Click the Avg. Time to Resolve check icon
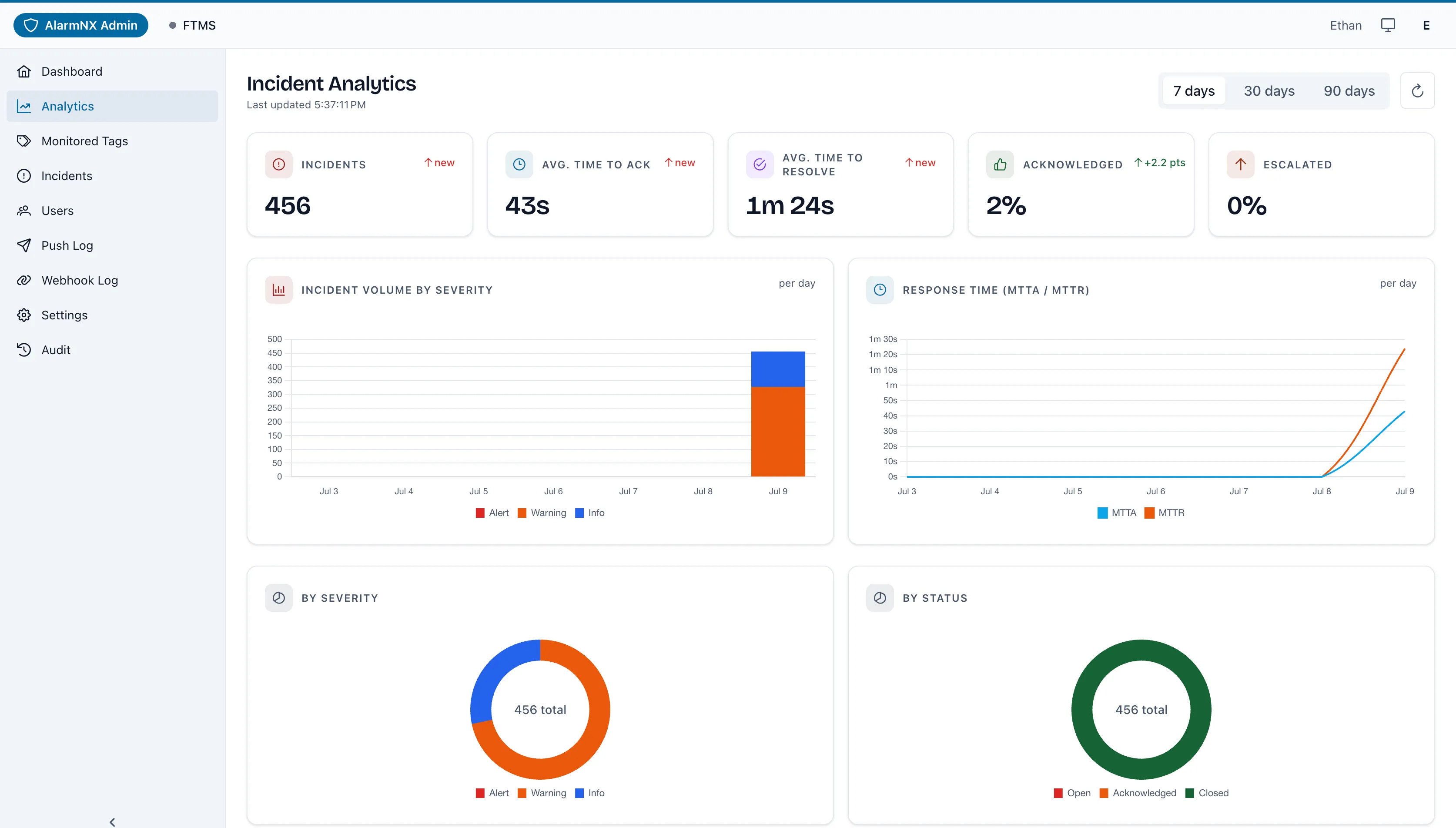 coord(760,164)
